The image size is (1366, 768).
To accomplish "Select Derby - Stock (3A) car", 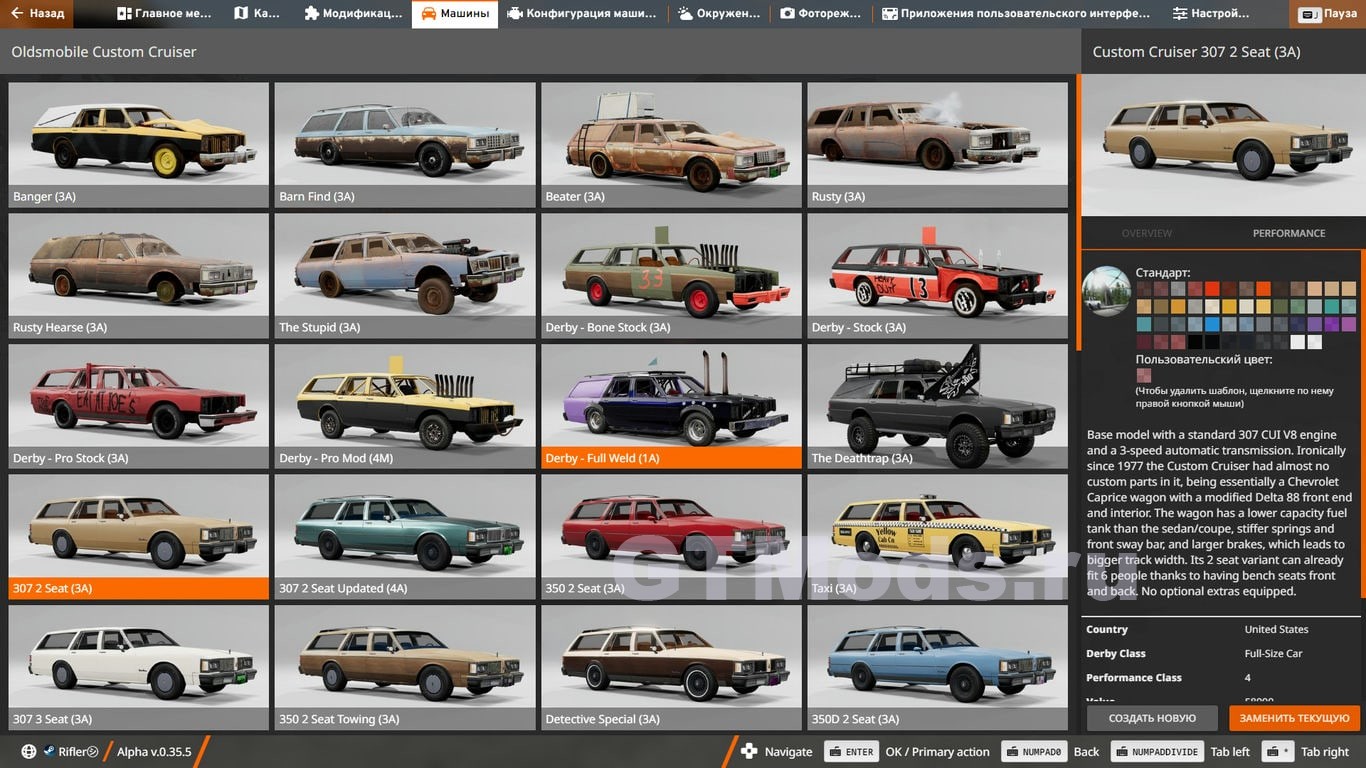I will pyautogui.click(x=937, y=276).
